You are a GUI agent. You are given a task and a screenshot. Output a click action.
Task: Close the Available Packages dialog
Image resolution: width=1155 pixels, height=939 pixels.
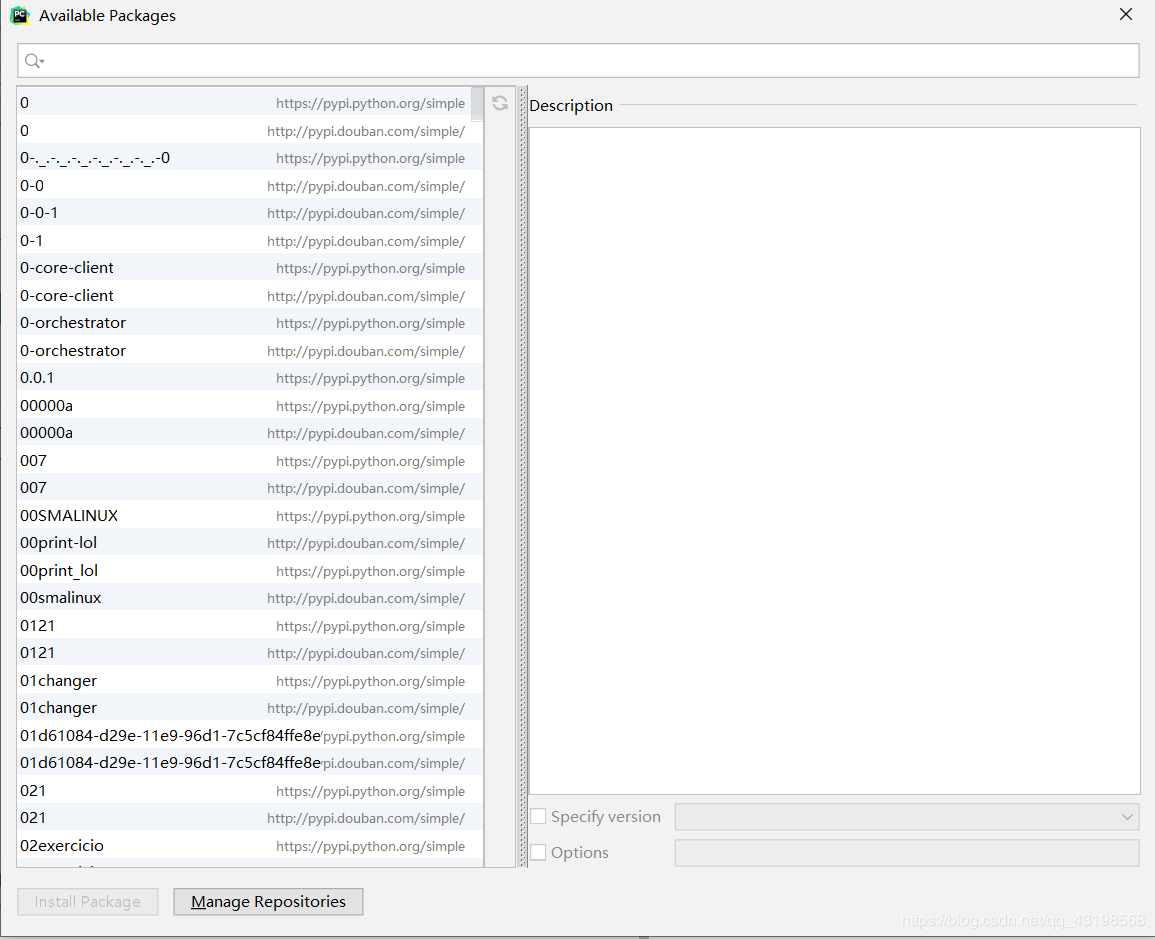pos(1126,15)
